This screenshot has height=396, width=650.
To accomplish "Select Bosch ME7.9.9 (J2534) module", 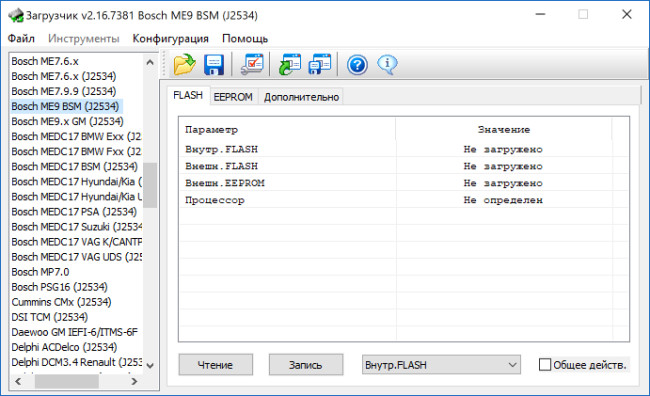I will (64, 91).
